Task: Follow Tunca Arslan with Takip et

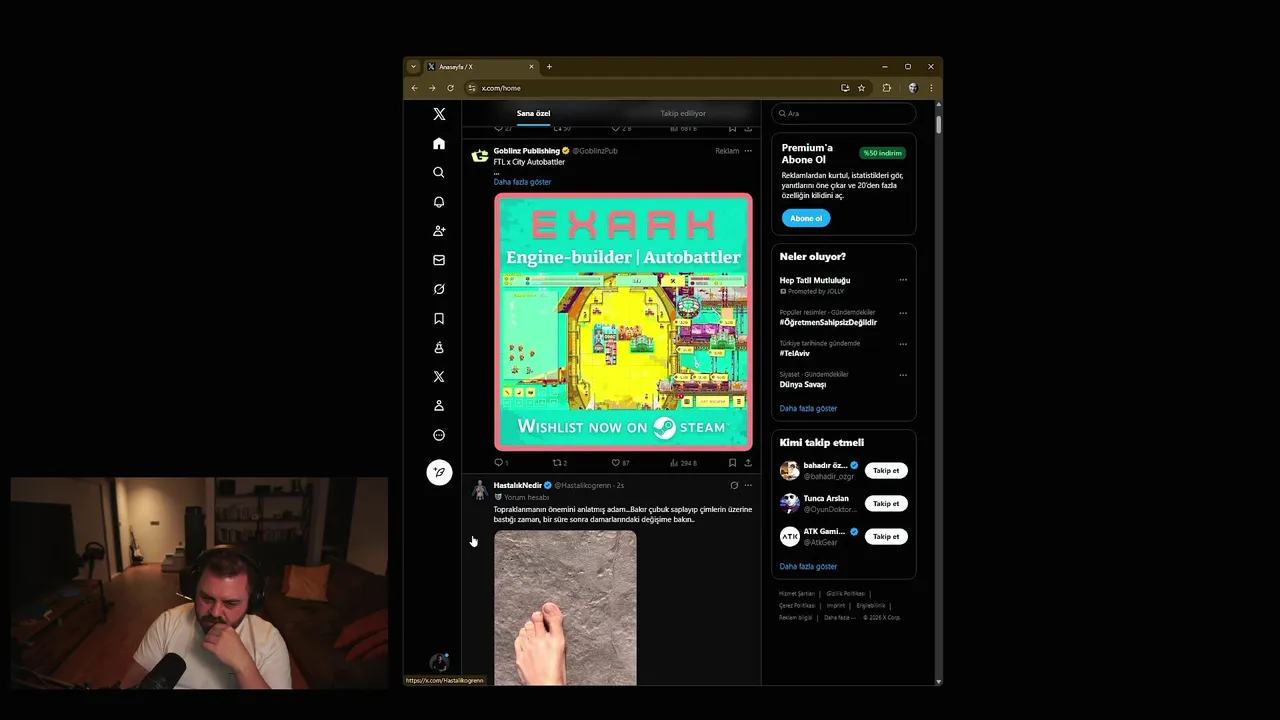Action: point(886,503)
